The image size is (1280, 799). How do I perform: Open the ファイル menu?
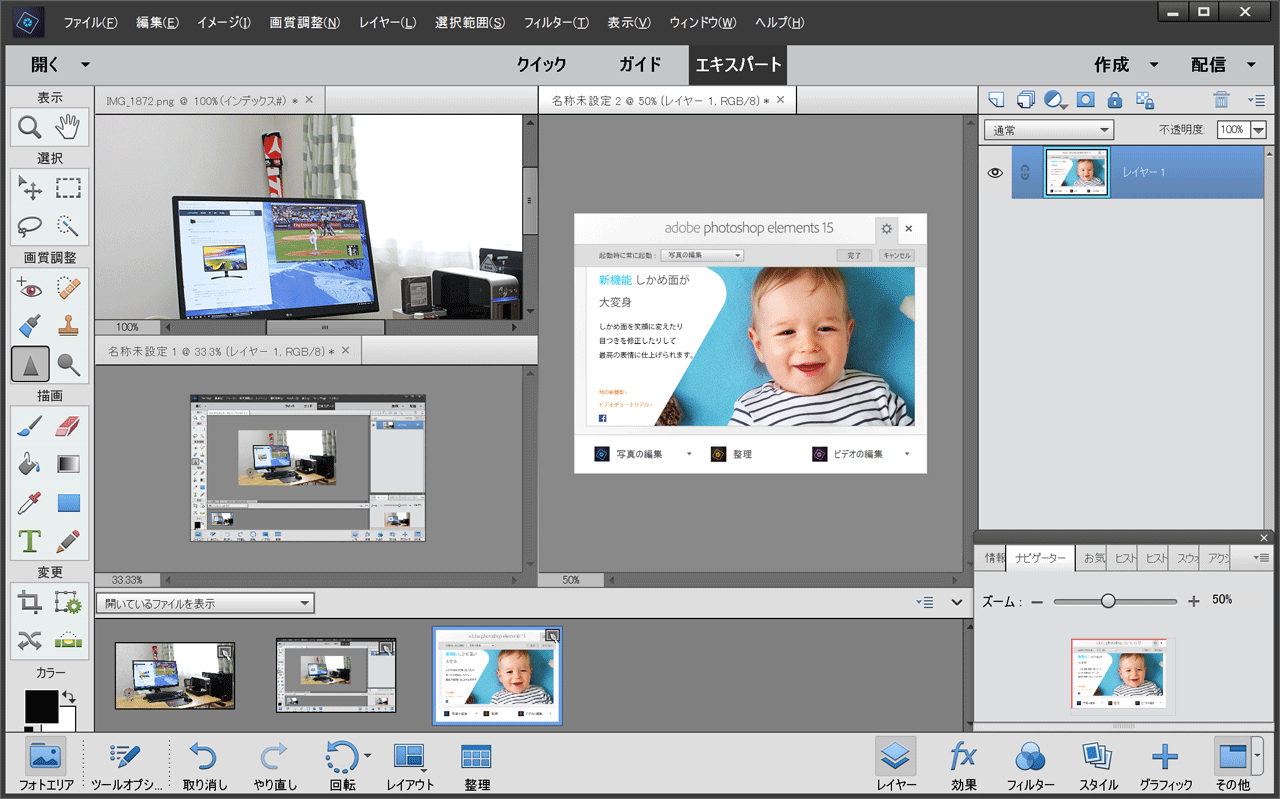coord(90,23)
